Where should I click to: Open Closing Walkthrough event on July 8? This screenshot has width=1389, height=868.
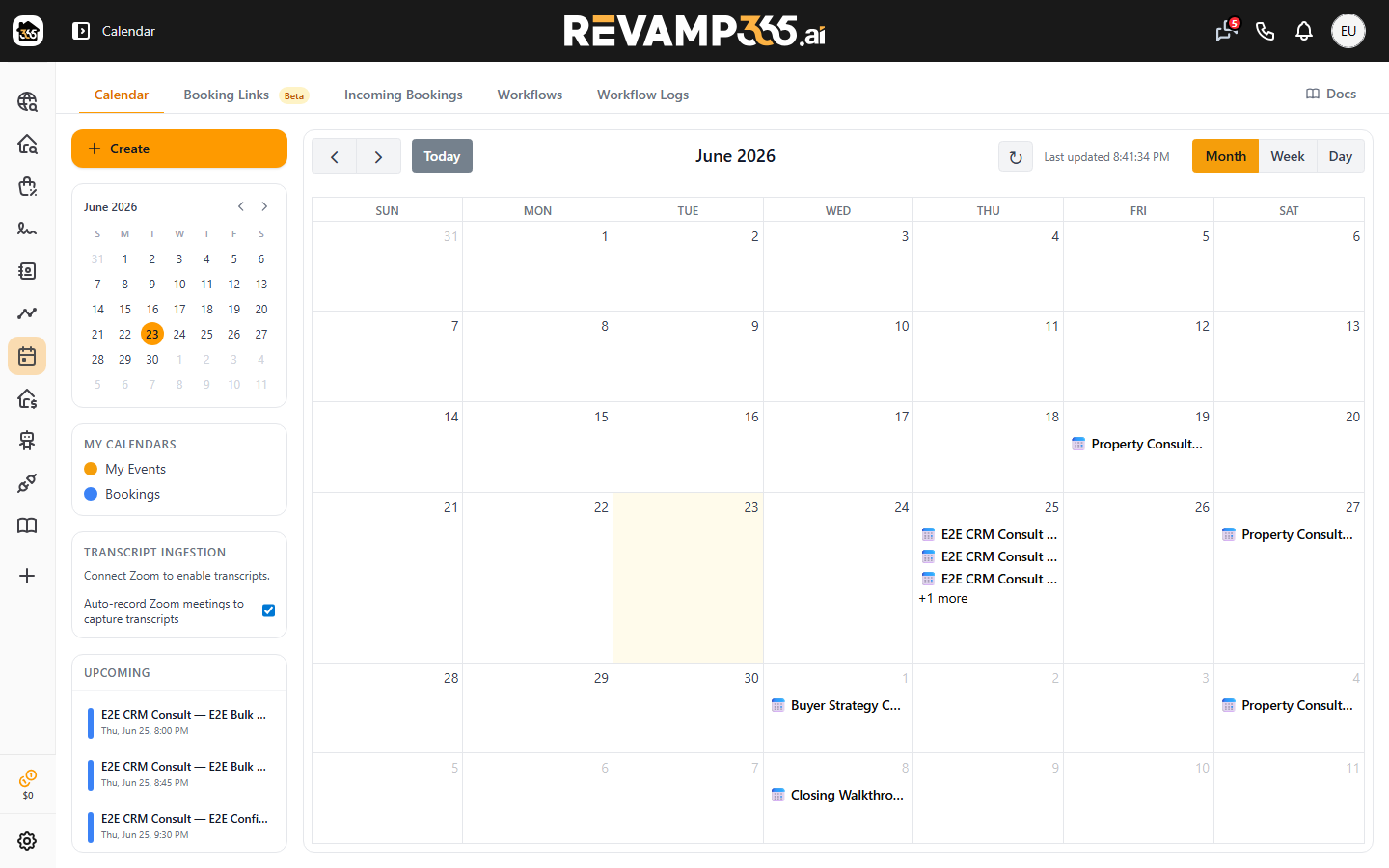[x=837, y=795]
